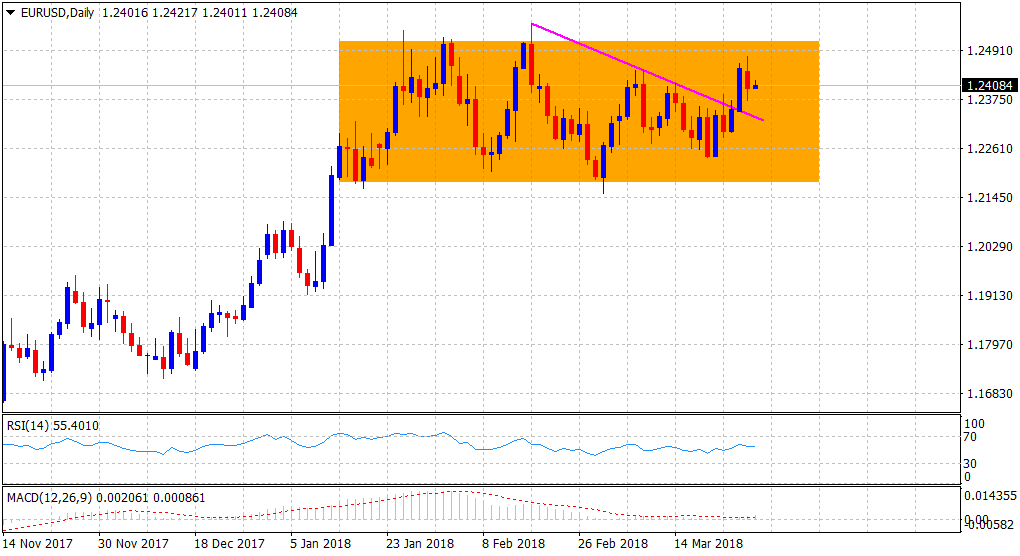Click the 14 Mar 2018 date label

point(708,544)
